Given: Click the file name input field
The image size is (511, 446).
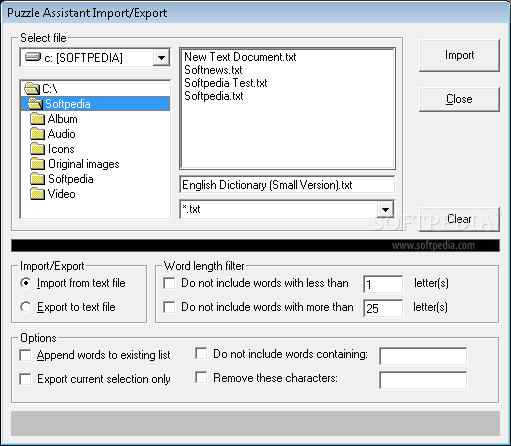Looking at the screenshot, I should point(287,185).
